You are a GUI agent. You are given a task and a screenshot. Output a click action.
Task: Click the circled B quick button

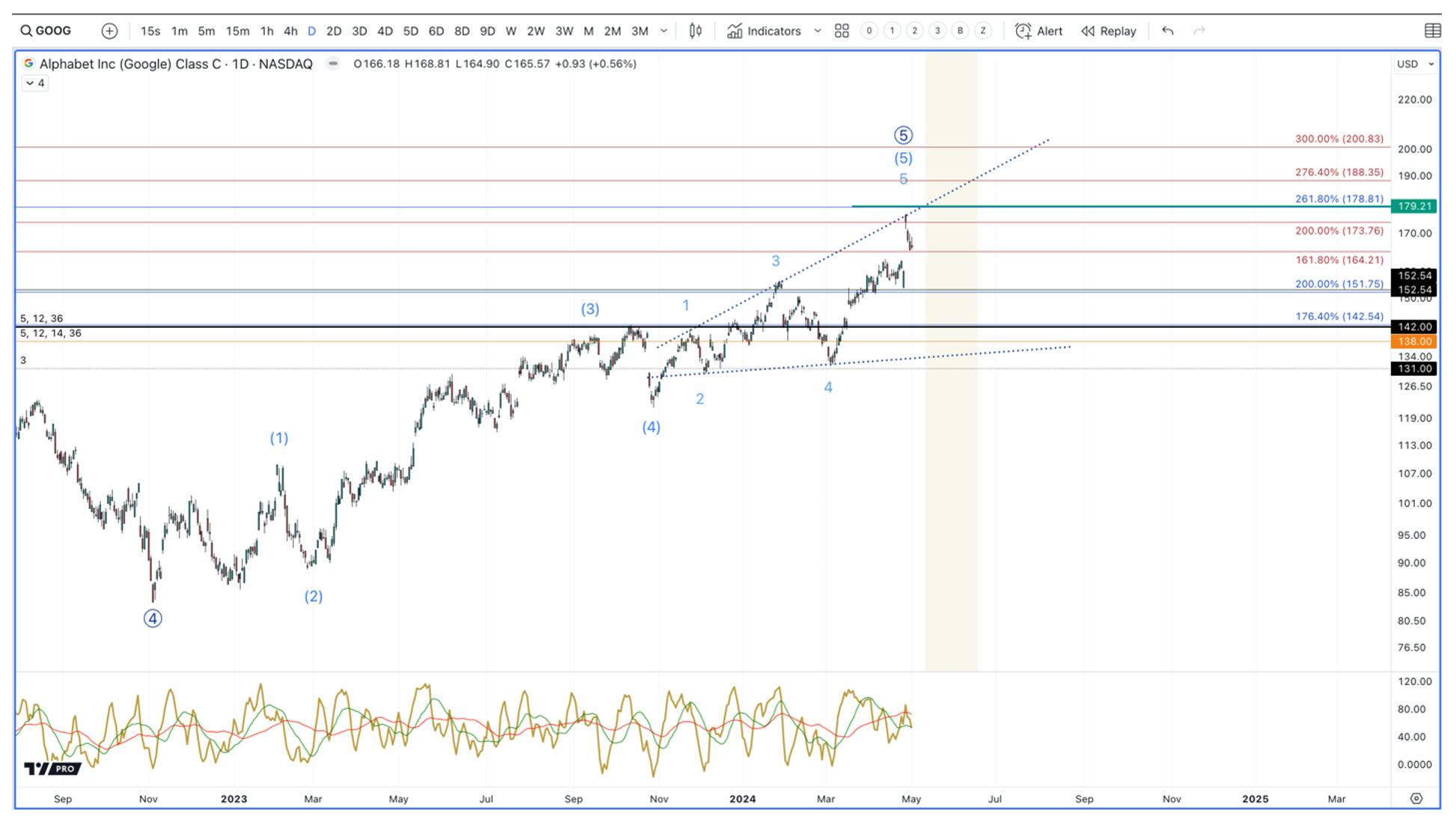960,31
